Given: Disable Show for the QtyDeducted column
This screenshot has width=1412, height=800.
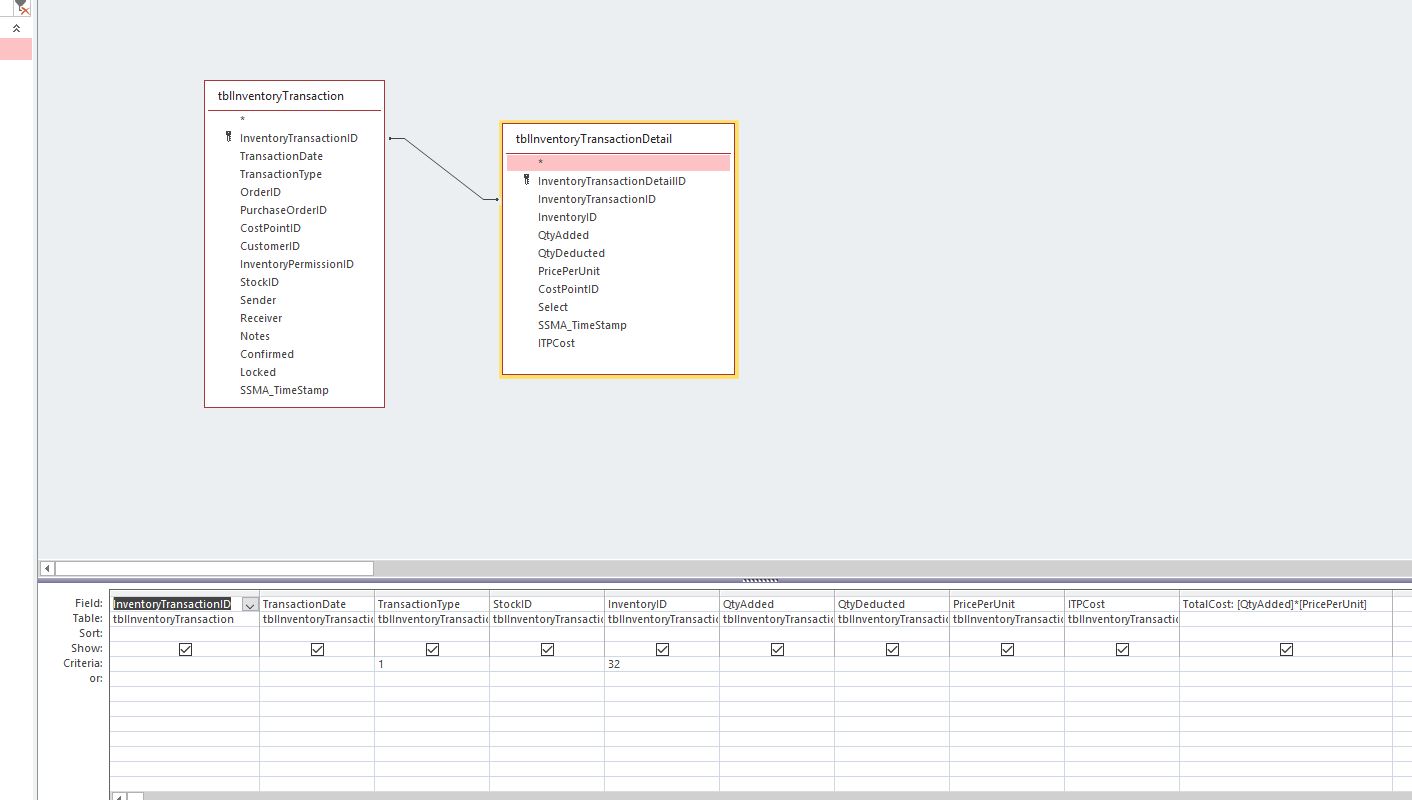Looking at the screenshot, I should [x=891, y=648].
